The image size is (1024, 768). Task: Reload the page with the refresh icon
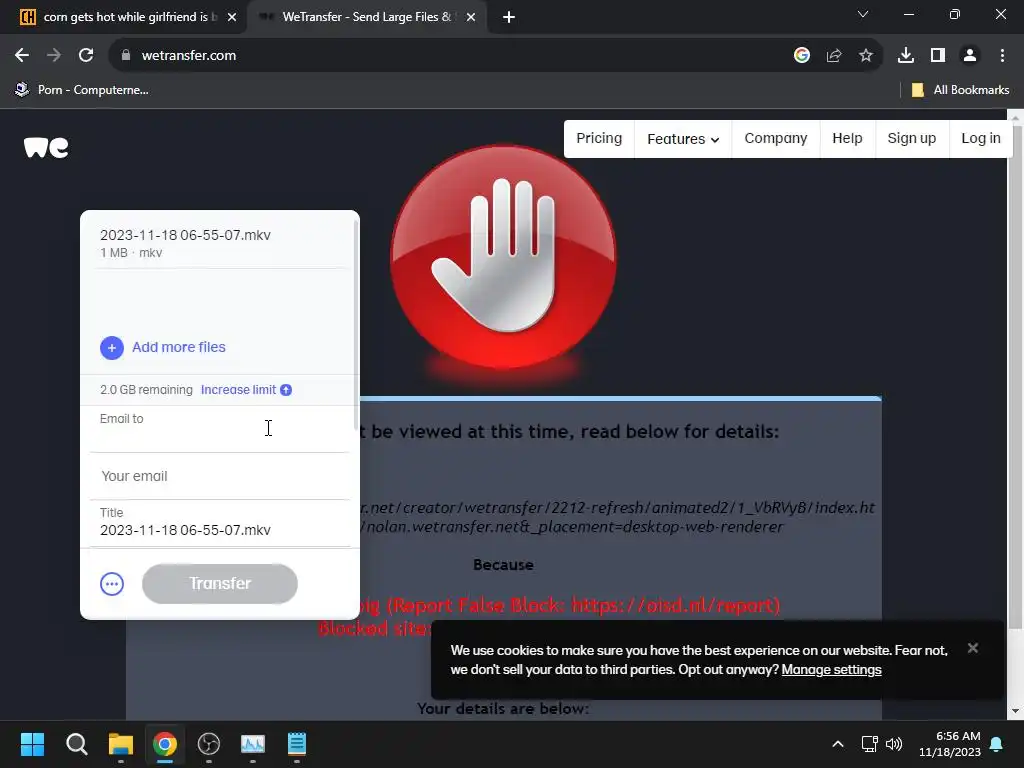tap(86, 56)
